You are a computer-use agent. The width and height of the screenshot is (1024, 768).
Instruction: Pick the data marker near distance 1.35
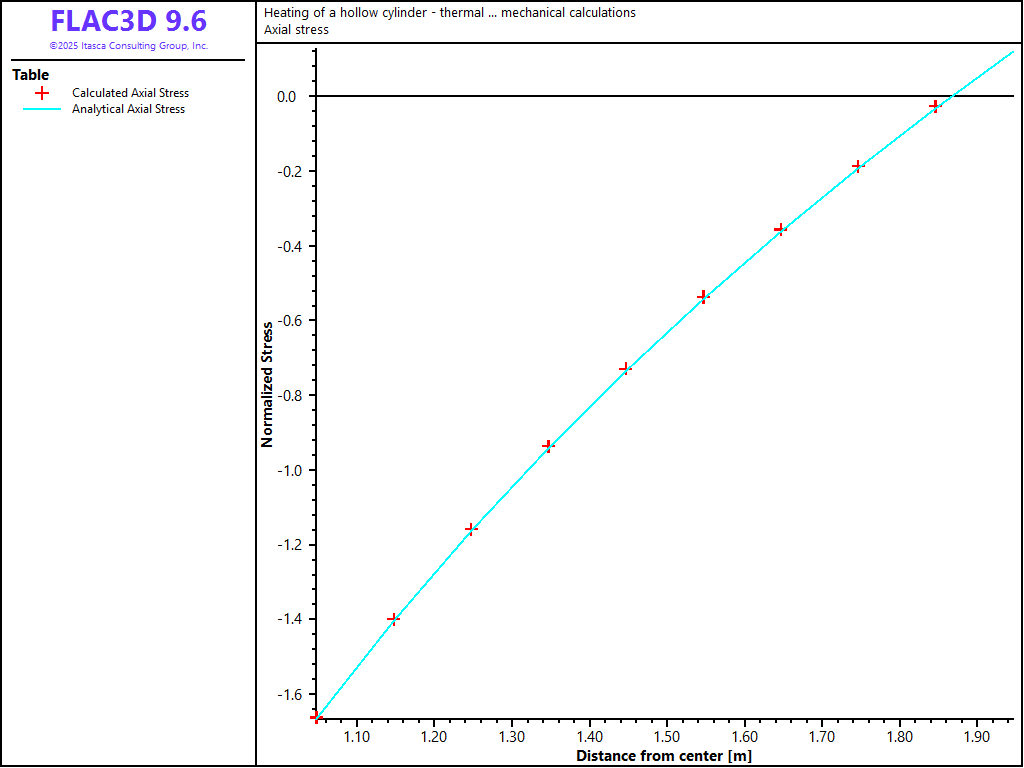tap(548, 446)
